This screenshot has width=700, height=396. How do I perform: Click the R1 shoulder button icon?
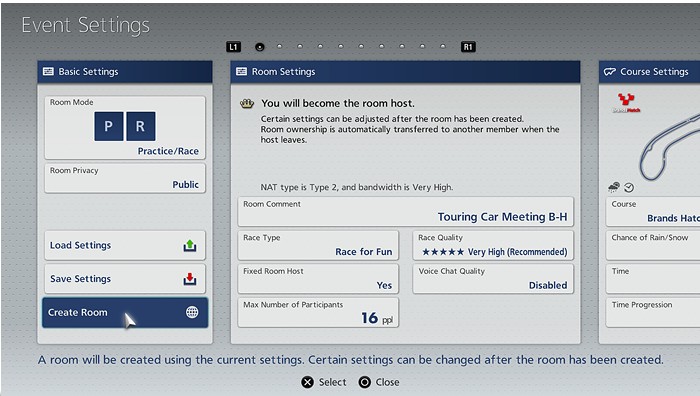tap(468, 47)
